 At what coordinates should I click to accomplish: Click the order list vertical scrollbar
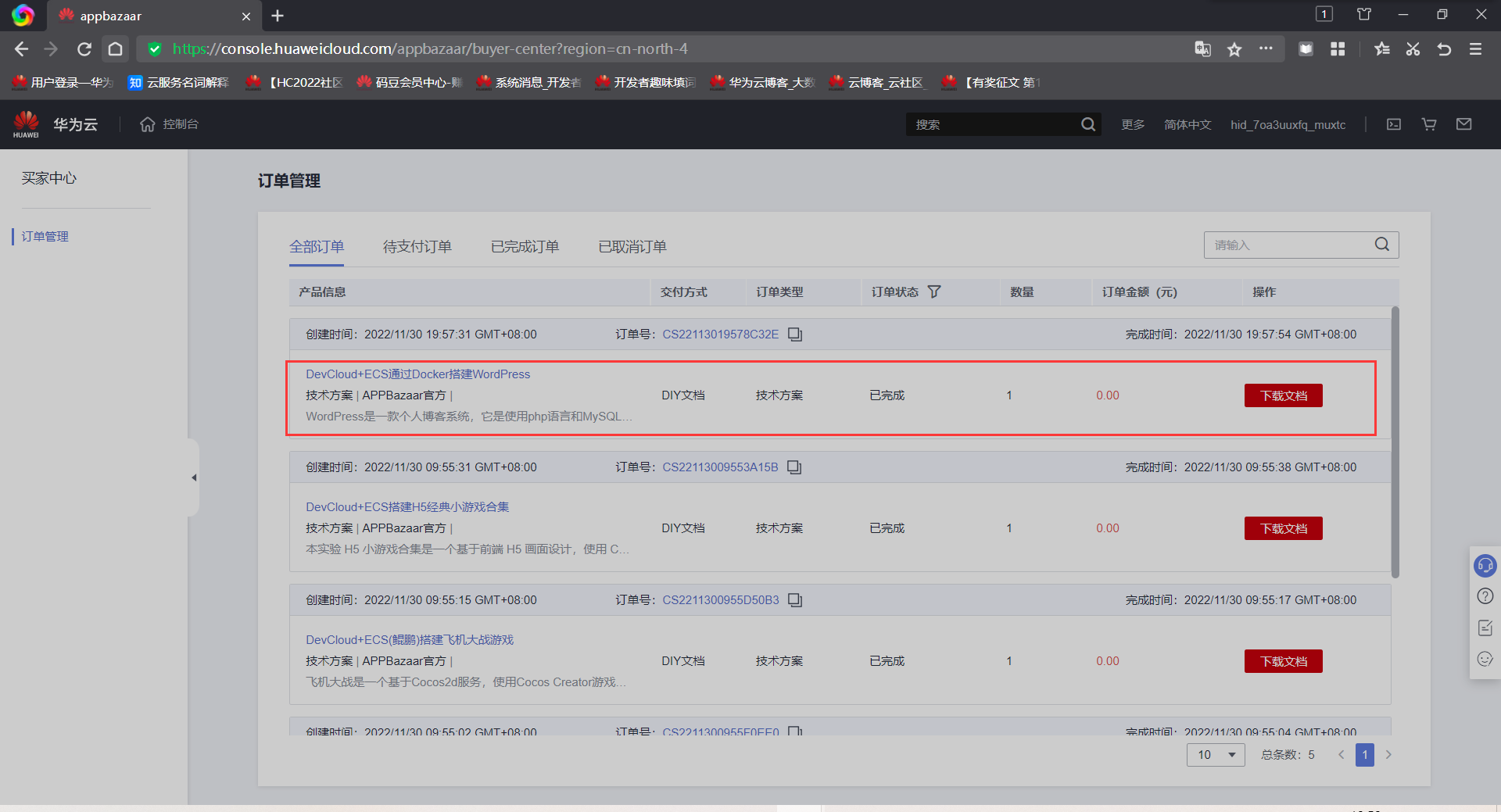(1395, 442)
